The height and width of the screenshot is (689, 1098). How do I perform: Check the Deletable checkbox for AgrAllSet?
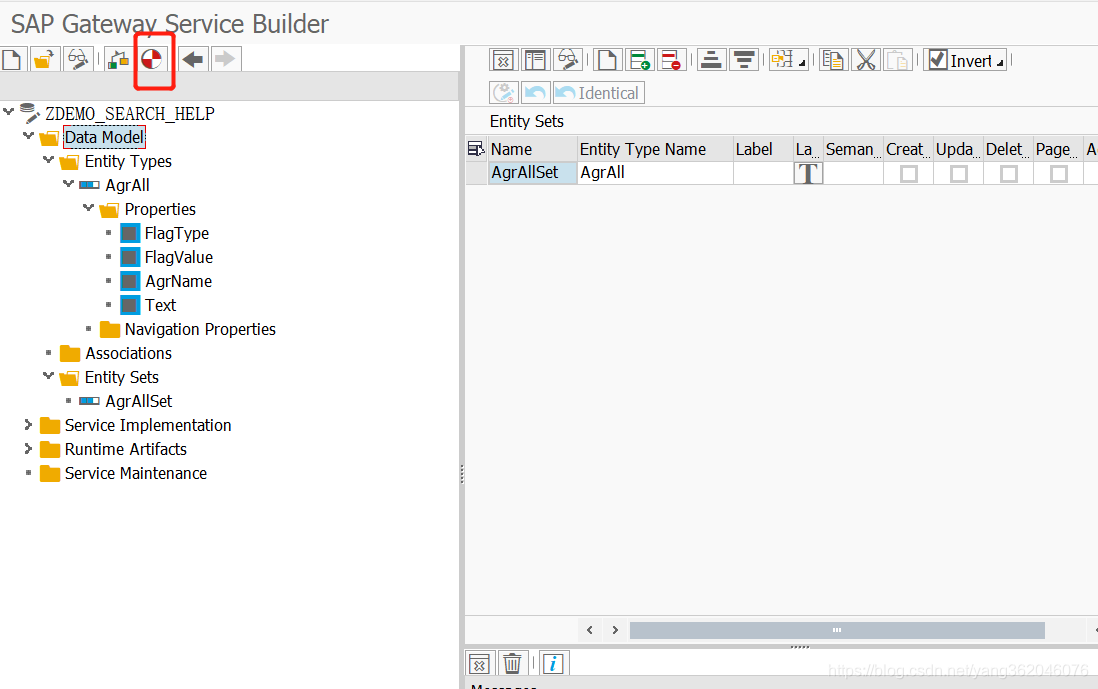(x=1008, y=174)
